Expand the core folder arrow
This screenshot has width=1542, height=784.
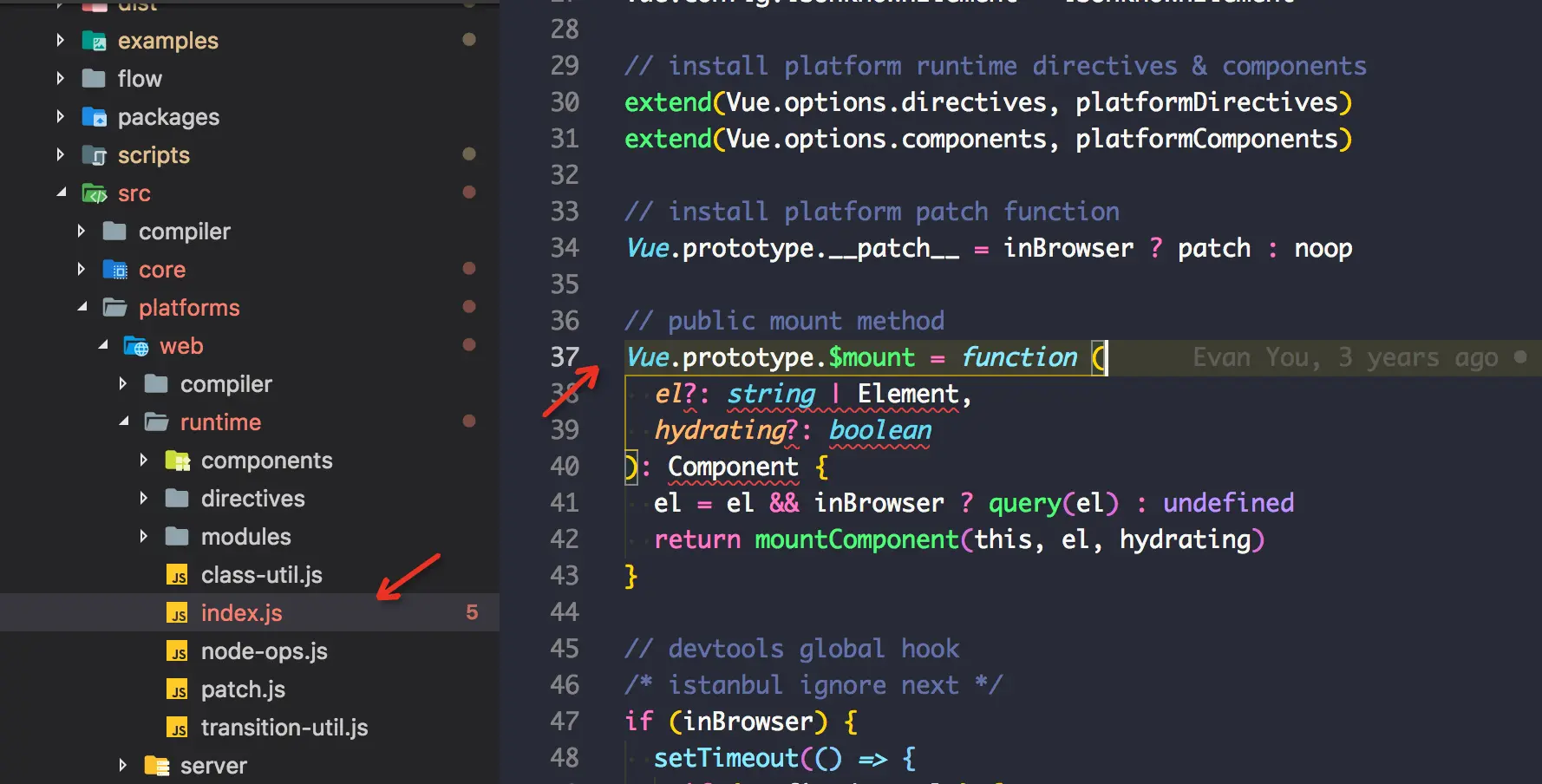(81, 269)
